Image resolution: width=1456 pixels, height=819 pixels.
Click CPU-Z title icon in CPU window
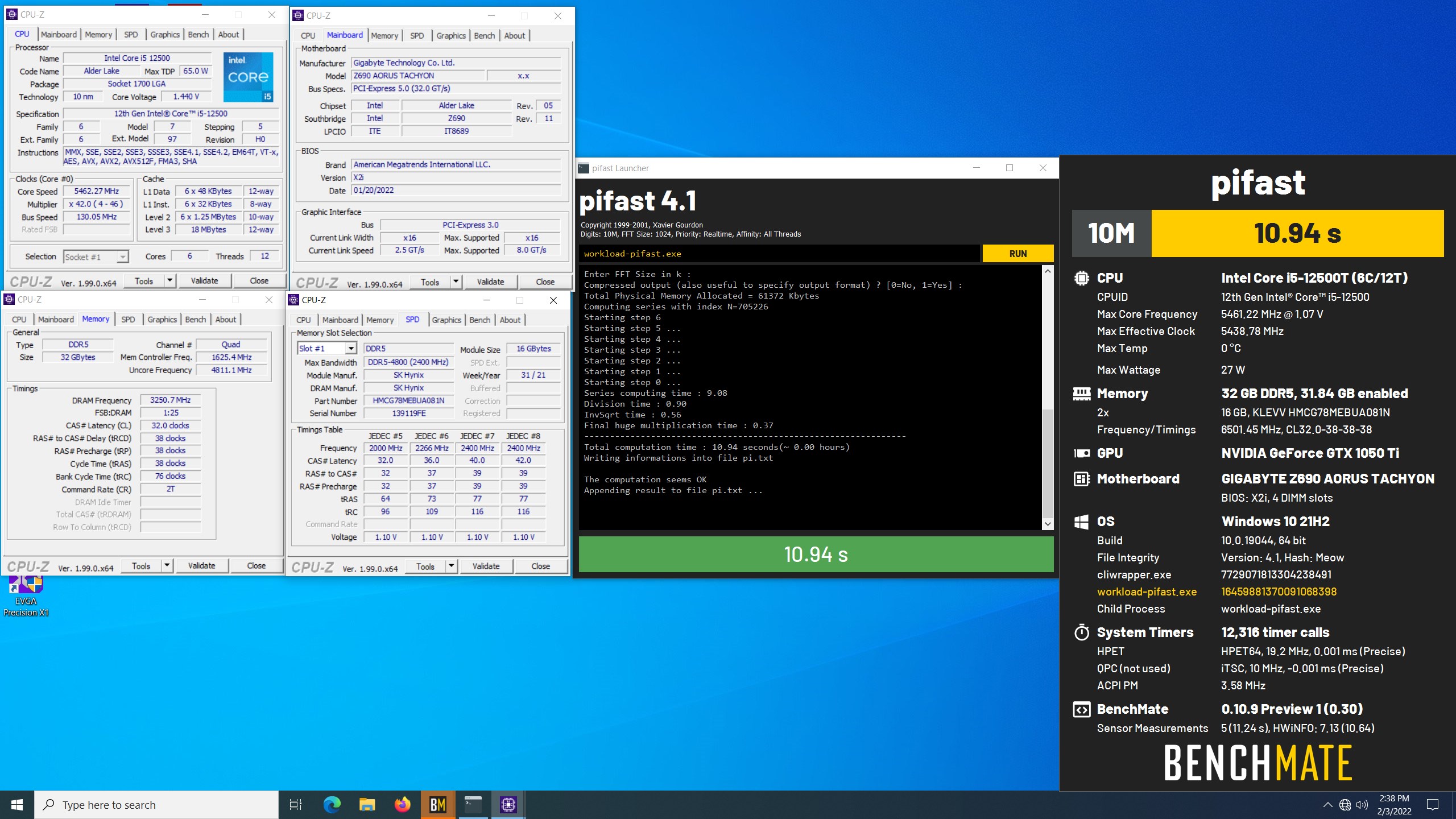coord(12,14)
